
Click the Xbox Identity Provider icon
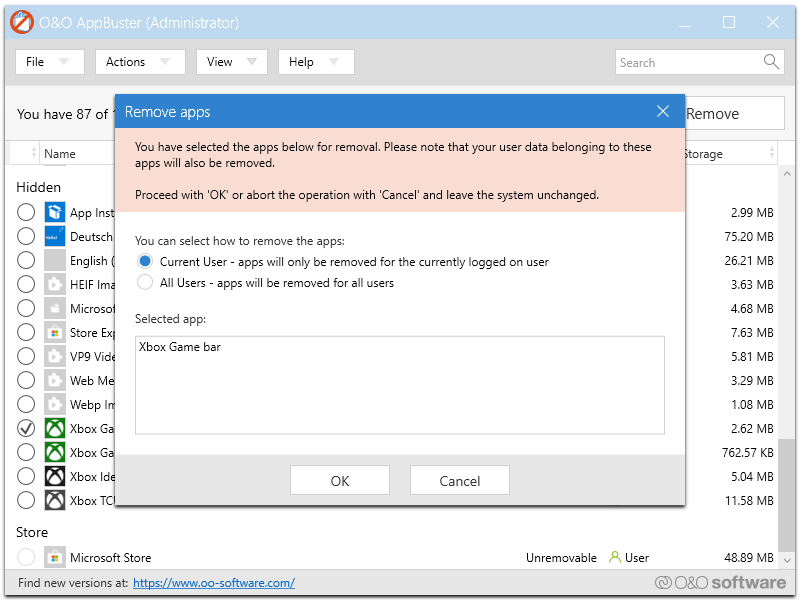pos(55,476)
